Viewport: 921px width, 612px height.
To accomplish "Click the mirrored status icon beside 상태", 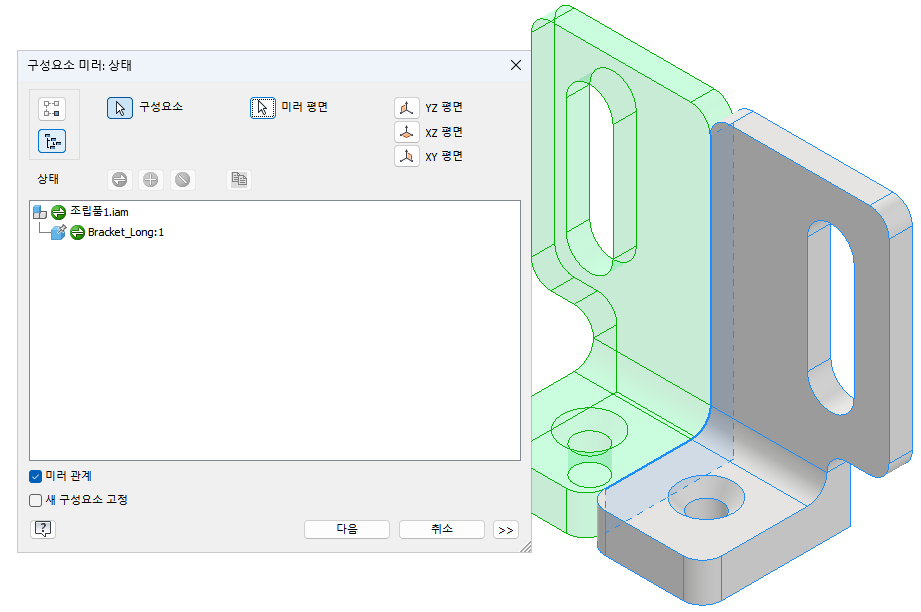I will pyautogui.click(x=120, y=180).
